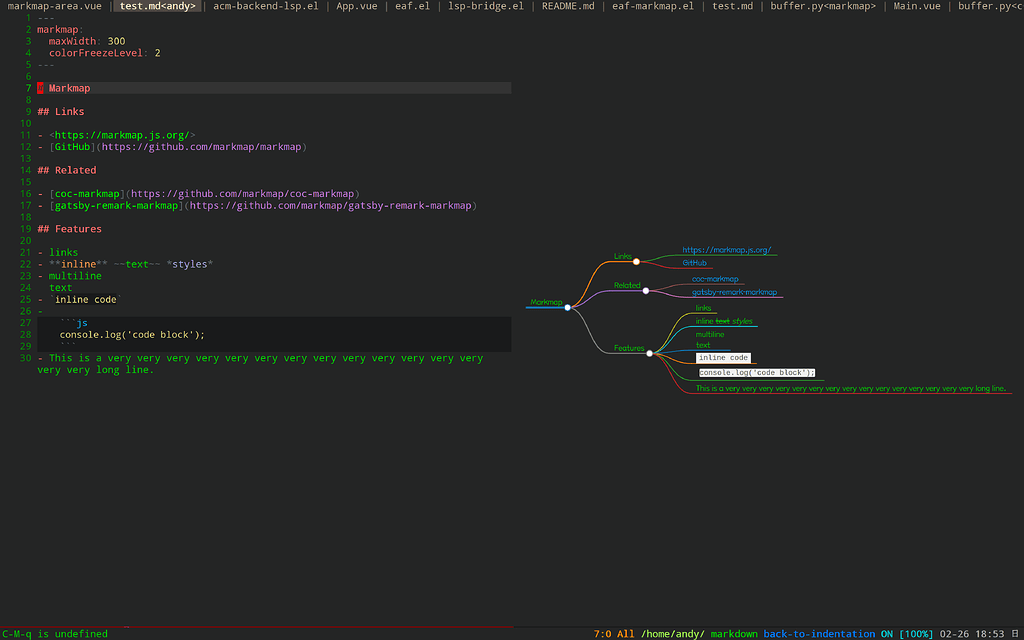This screenshot has height=640, width=1024.
Task: Collapse the Links branch node in mindmap
Action: coord(636,261)
